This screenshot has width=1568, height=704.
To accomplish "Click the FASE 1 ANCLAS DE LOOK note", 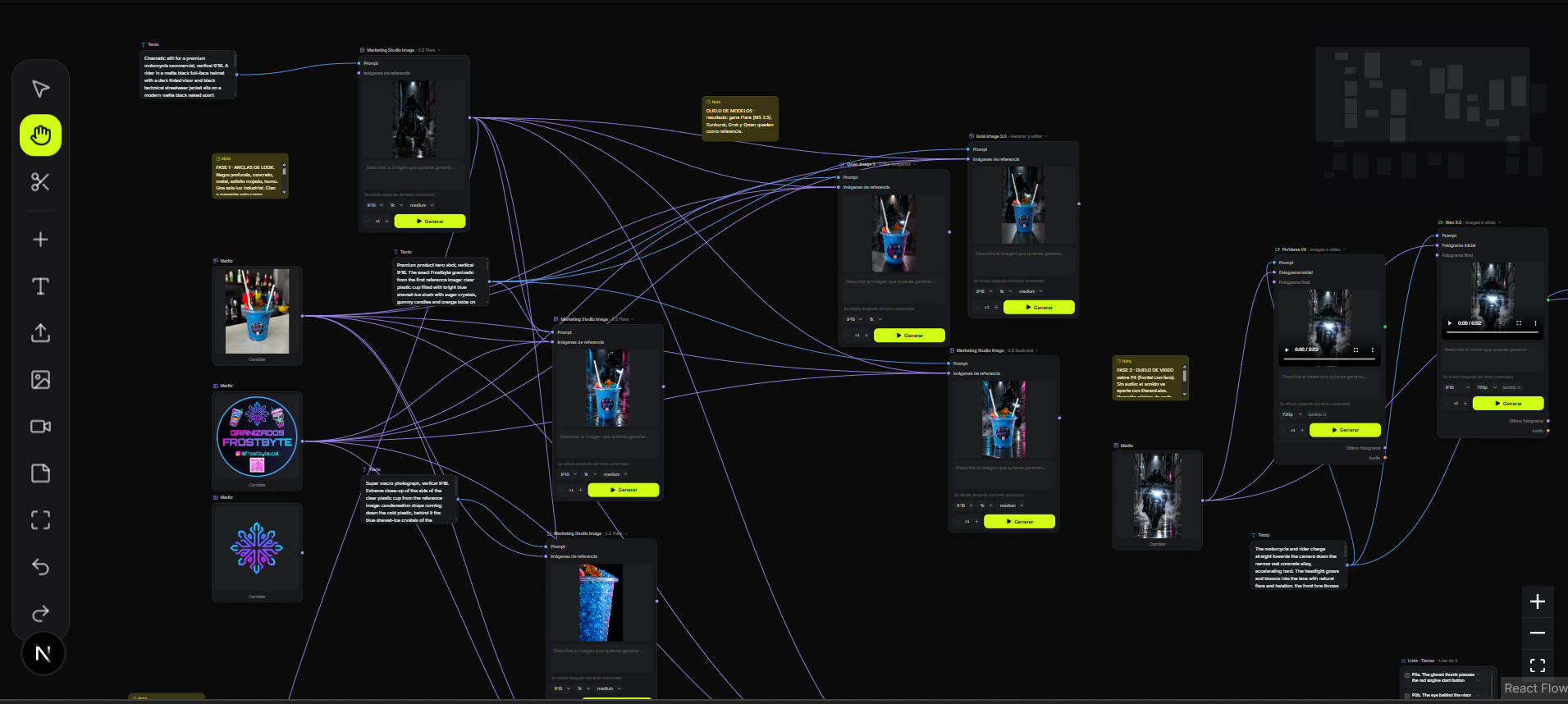I will coord(250,176).
